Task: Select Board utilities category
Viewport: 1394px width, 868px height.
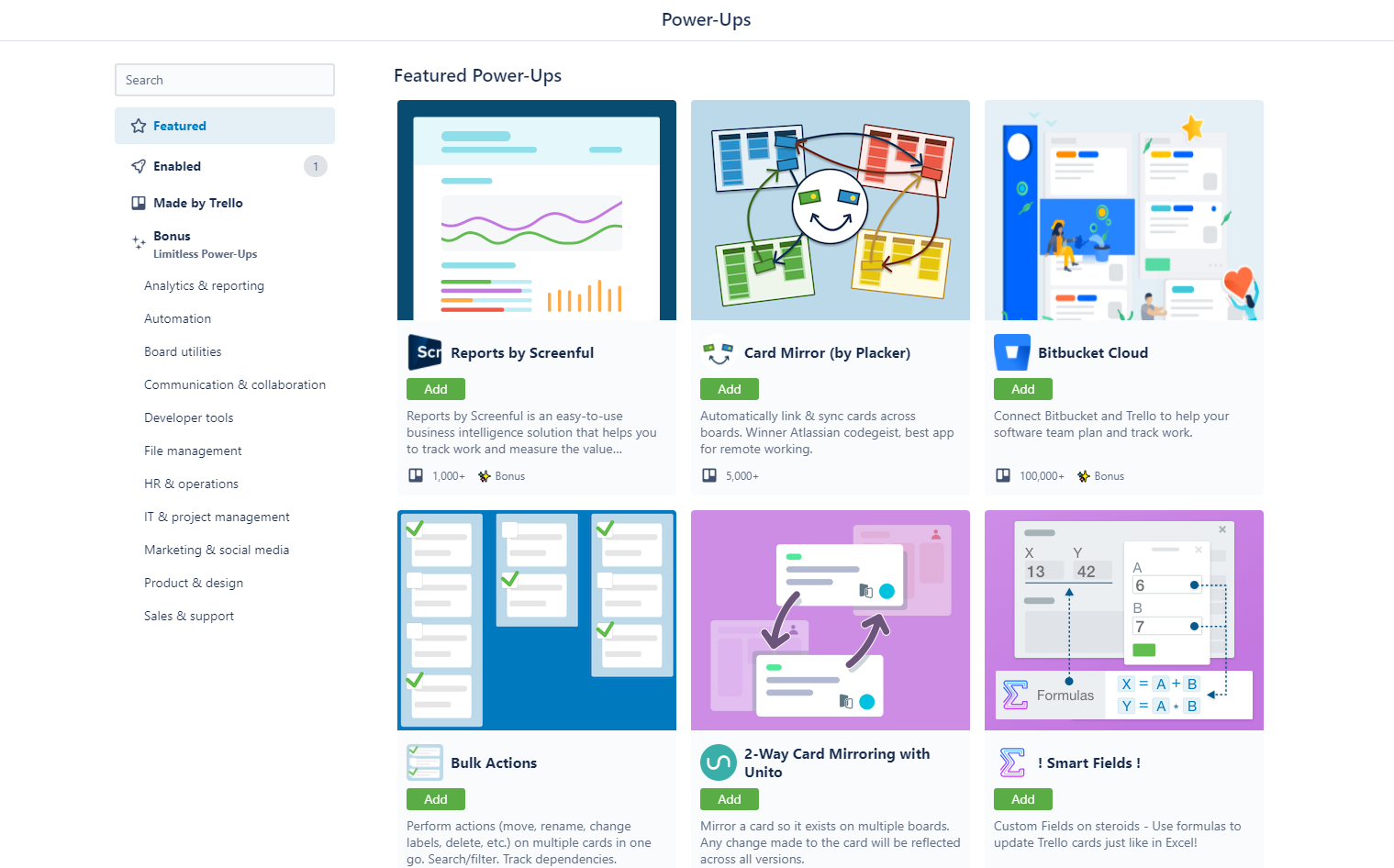Action: coord(183,351)
